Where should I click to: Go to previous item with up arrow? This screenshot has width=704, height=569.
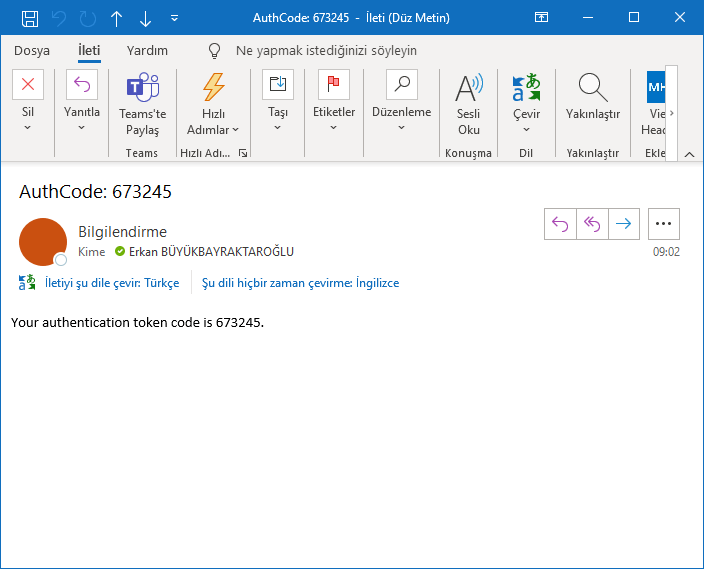tap(117, 18)
